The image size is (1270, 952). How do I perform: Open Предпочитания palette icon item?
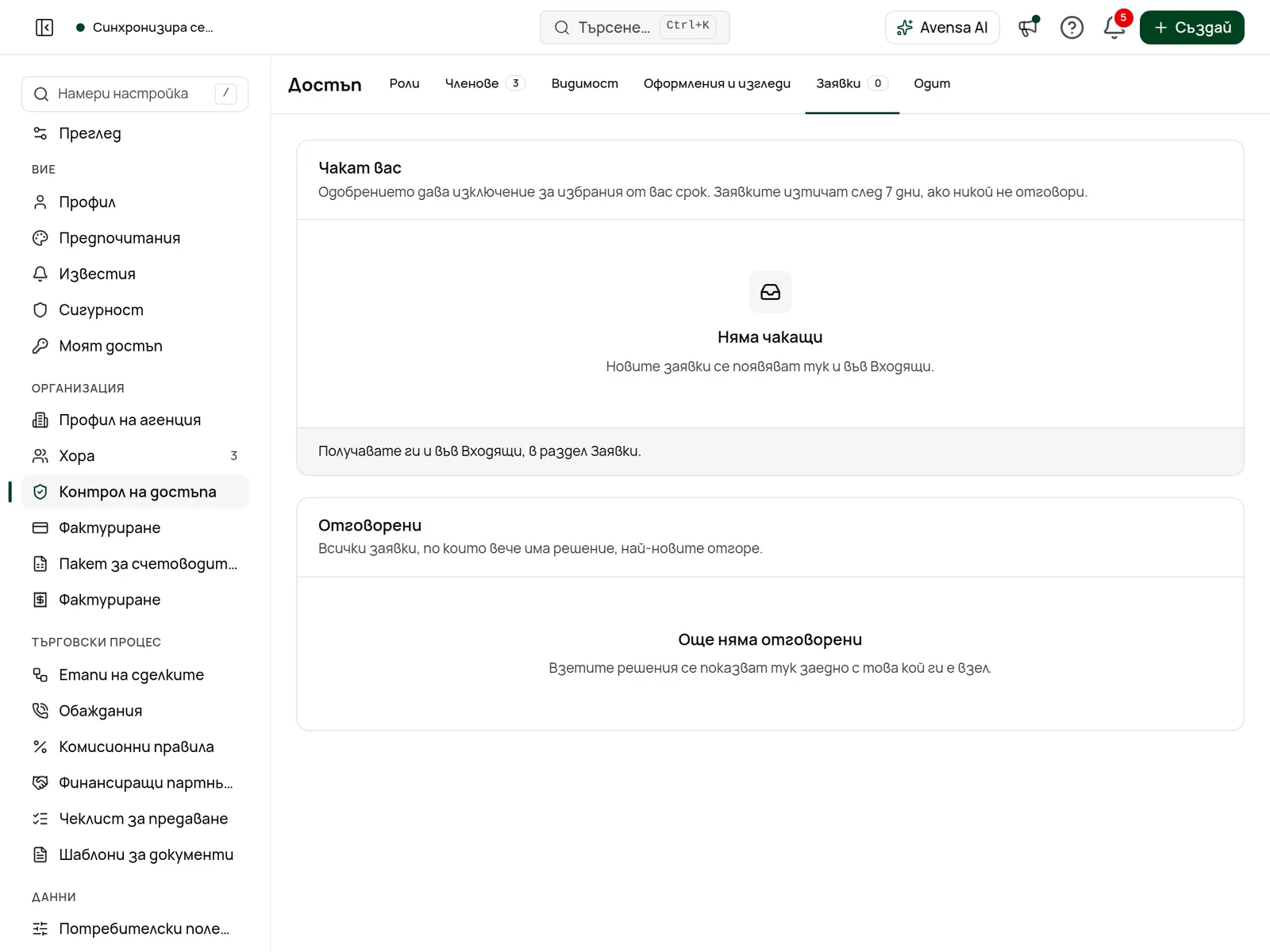tap(135, 238)
